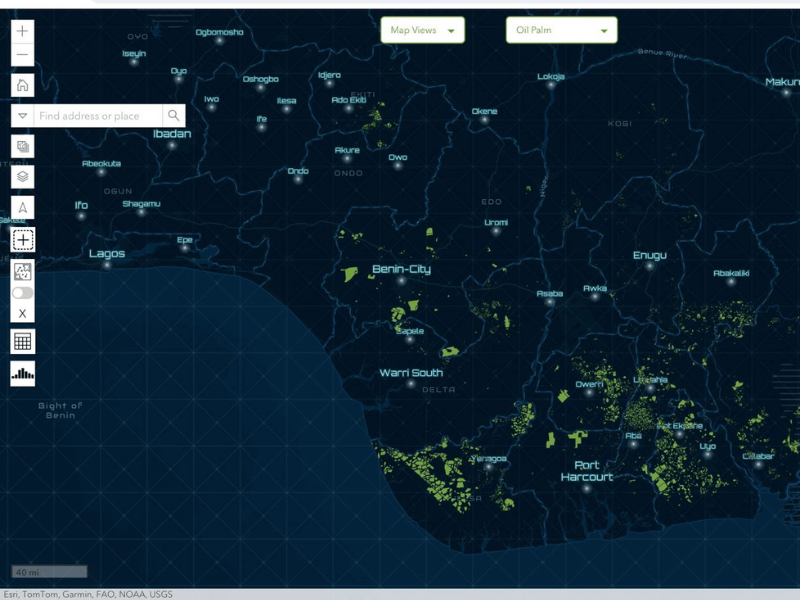Click the Benin-City label on map
The width and height of the screenshot is (800, 600).
(401, 269)
